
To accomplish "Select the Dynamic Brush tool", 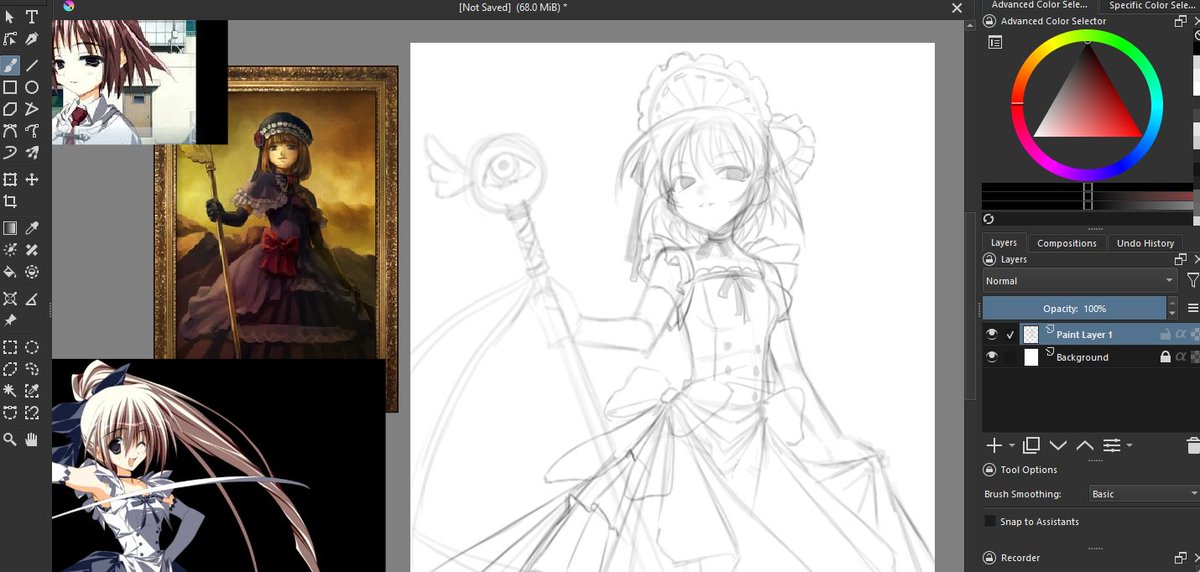I will click(10, 153).
